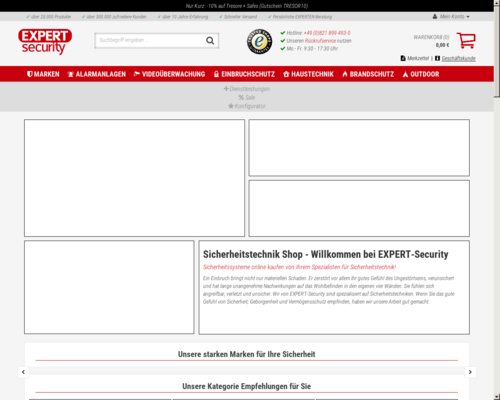Viewport: 500px width, 400px height.
Task: Click the top TRESOR10 promo banner text
Action: coord(247,6)
